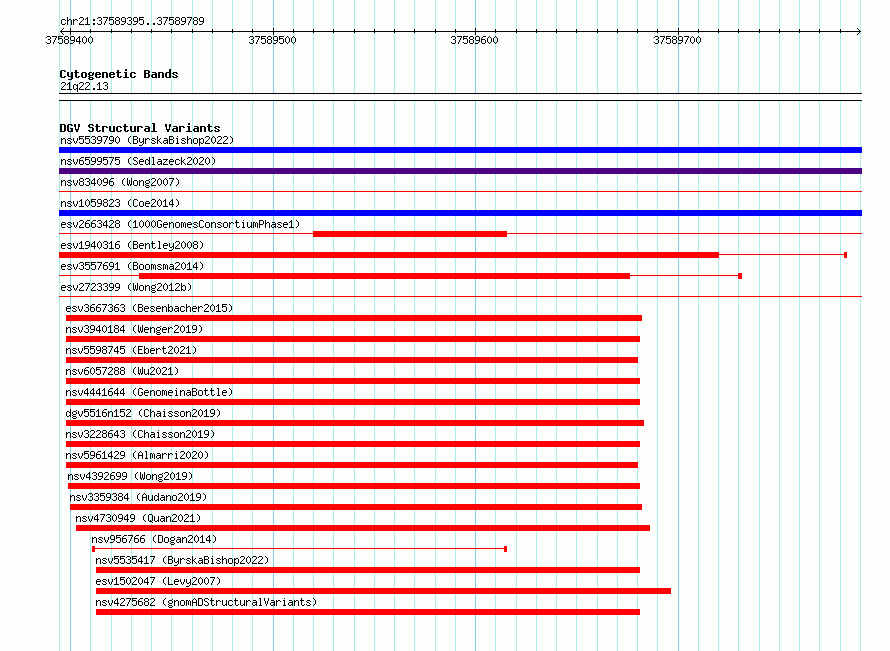Click the red bar below nsv5535417
The image size is (890, 651).
368,570
